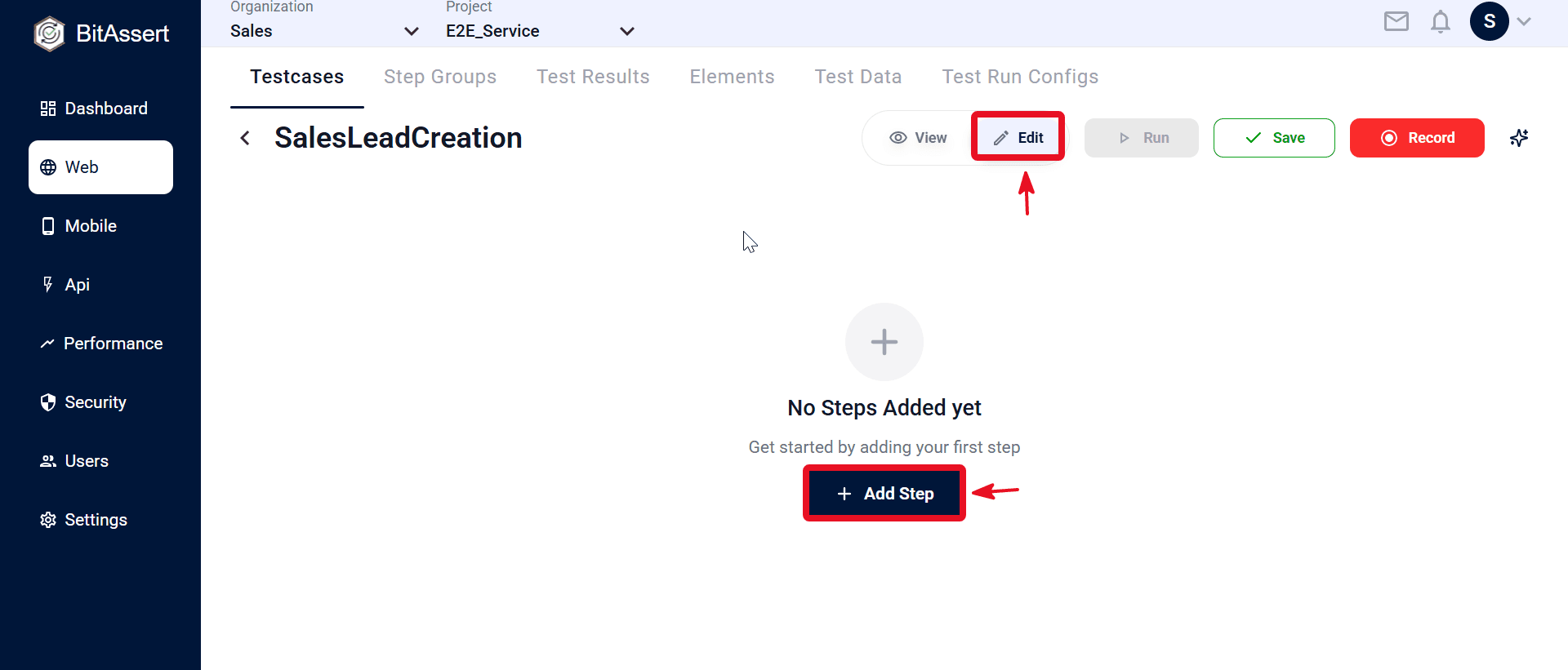This screenshot has width=1568, height=670.
Task: Open the notifications bell
Action: pyautogui.click(x=1441, y=21)
